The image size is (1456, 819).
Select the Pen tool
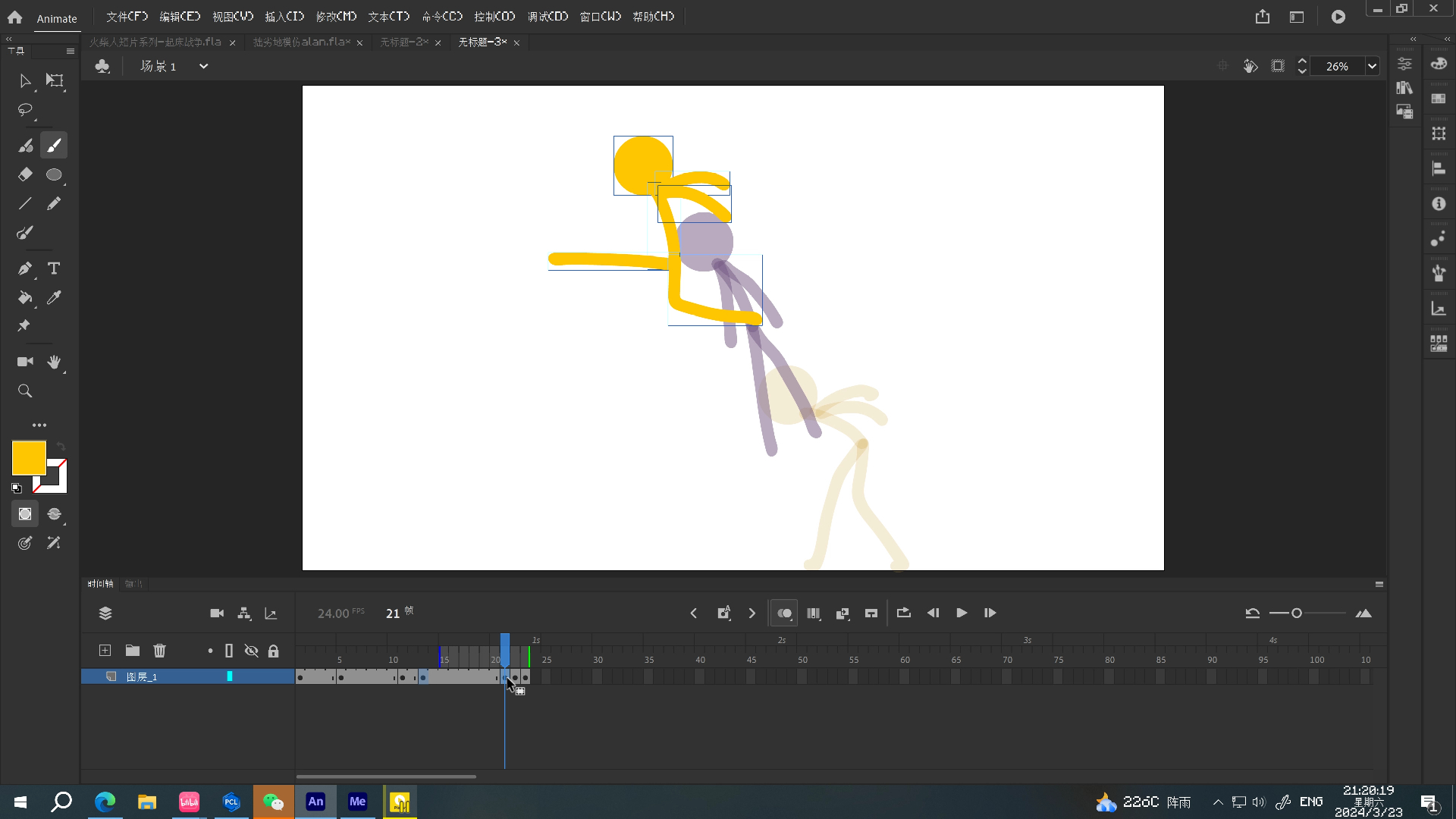pyautogui.click(x=25, y=268)
